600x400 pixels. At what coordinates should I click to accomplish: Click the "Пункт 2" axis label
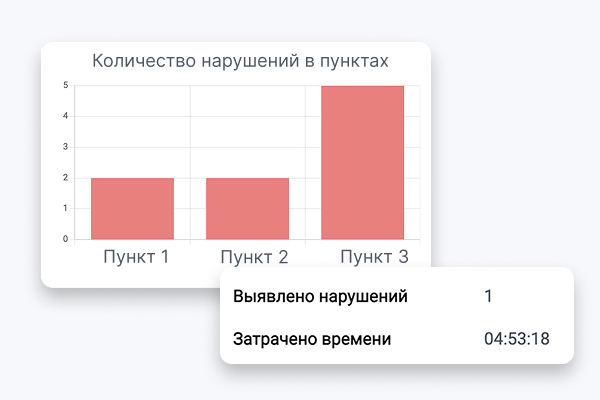(x=254, y=257)
